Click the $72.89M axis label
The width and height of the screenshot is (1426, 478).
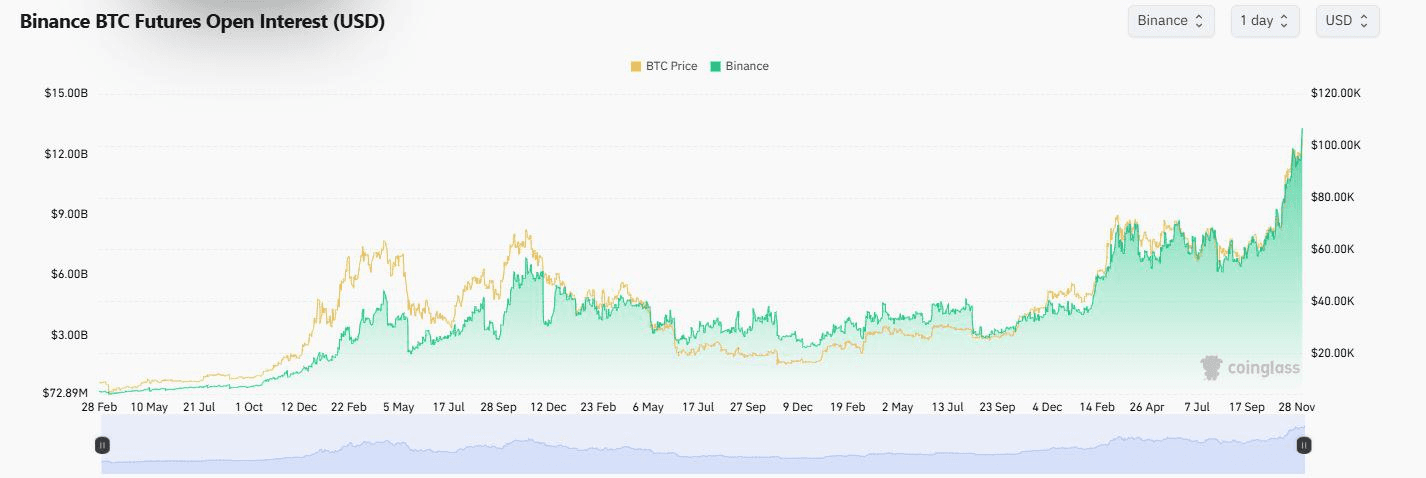pyautogui.click(x=66, y=392)
